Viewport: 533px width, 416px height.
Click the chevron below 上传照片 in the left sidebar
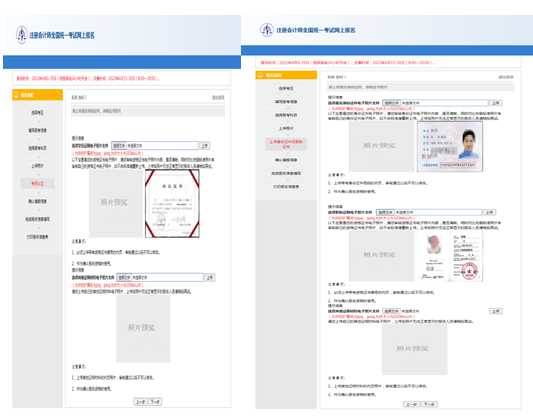pyautogui.click(x=39, y=175)
